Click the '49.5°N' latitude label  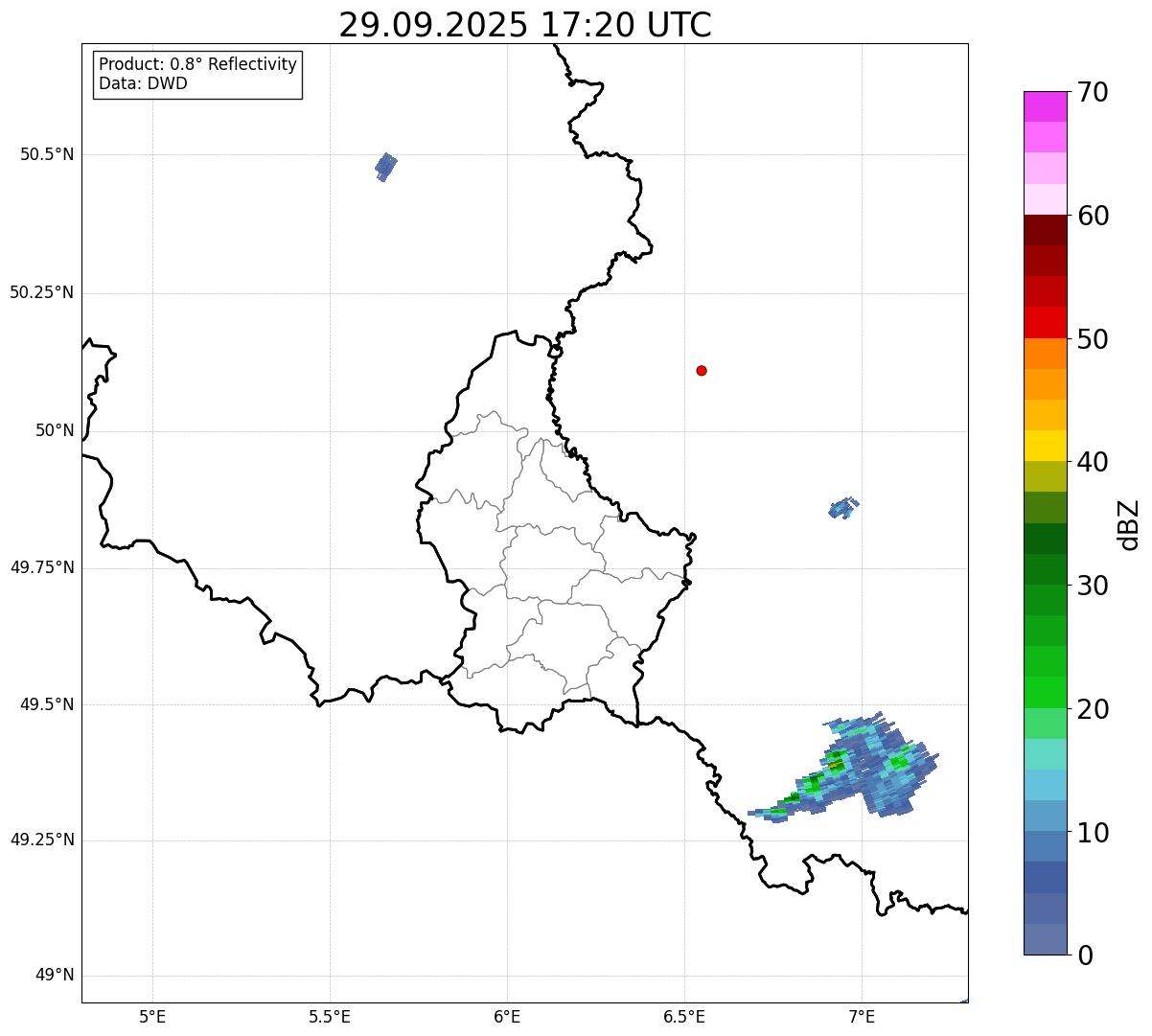[47, 704]
